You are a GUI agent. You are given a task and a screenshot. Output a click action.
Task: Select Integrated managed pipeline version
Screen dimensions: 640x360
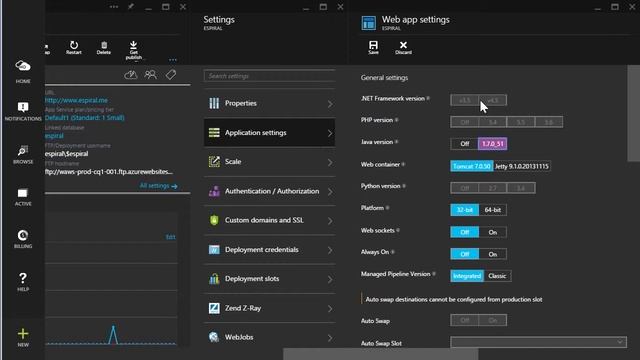467,276
